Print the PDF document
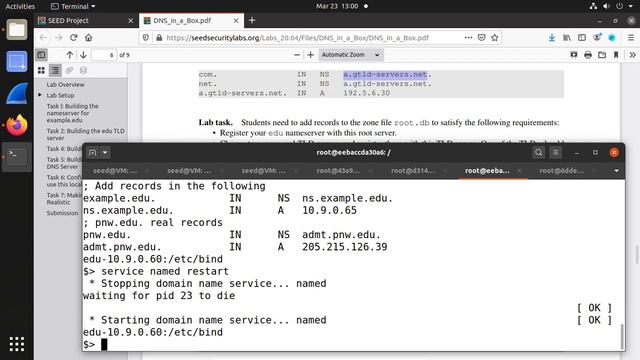 click(588, 55)
